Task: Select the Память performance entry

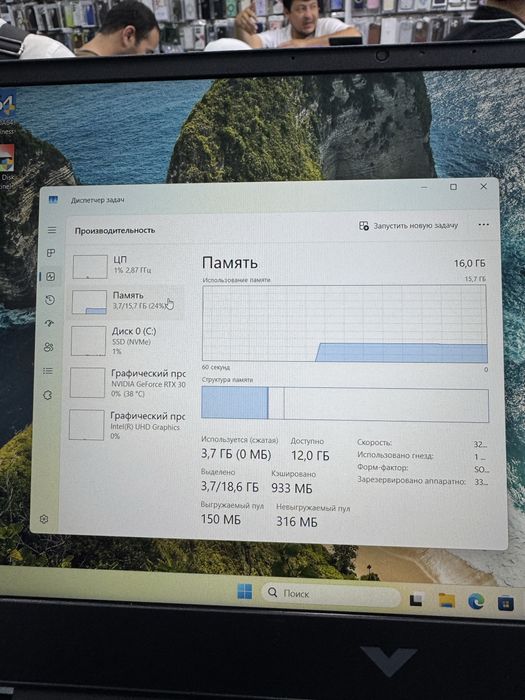Action: pos(126,302)
